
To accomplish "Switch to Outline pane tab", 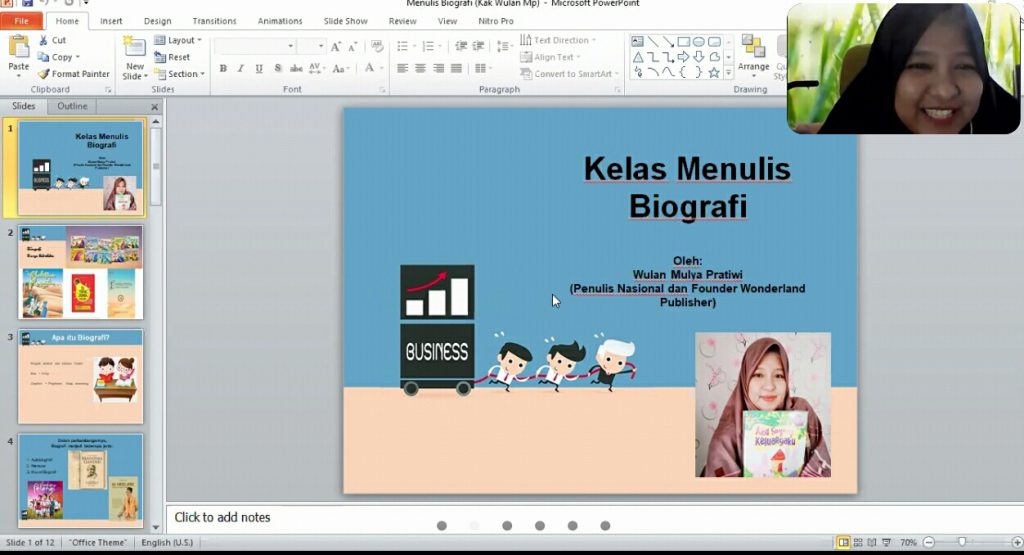I will pyautogui.click(x=72, y=106).
